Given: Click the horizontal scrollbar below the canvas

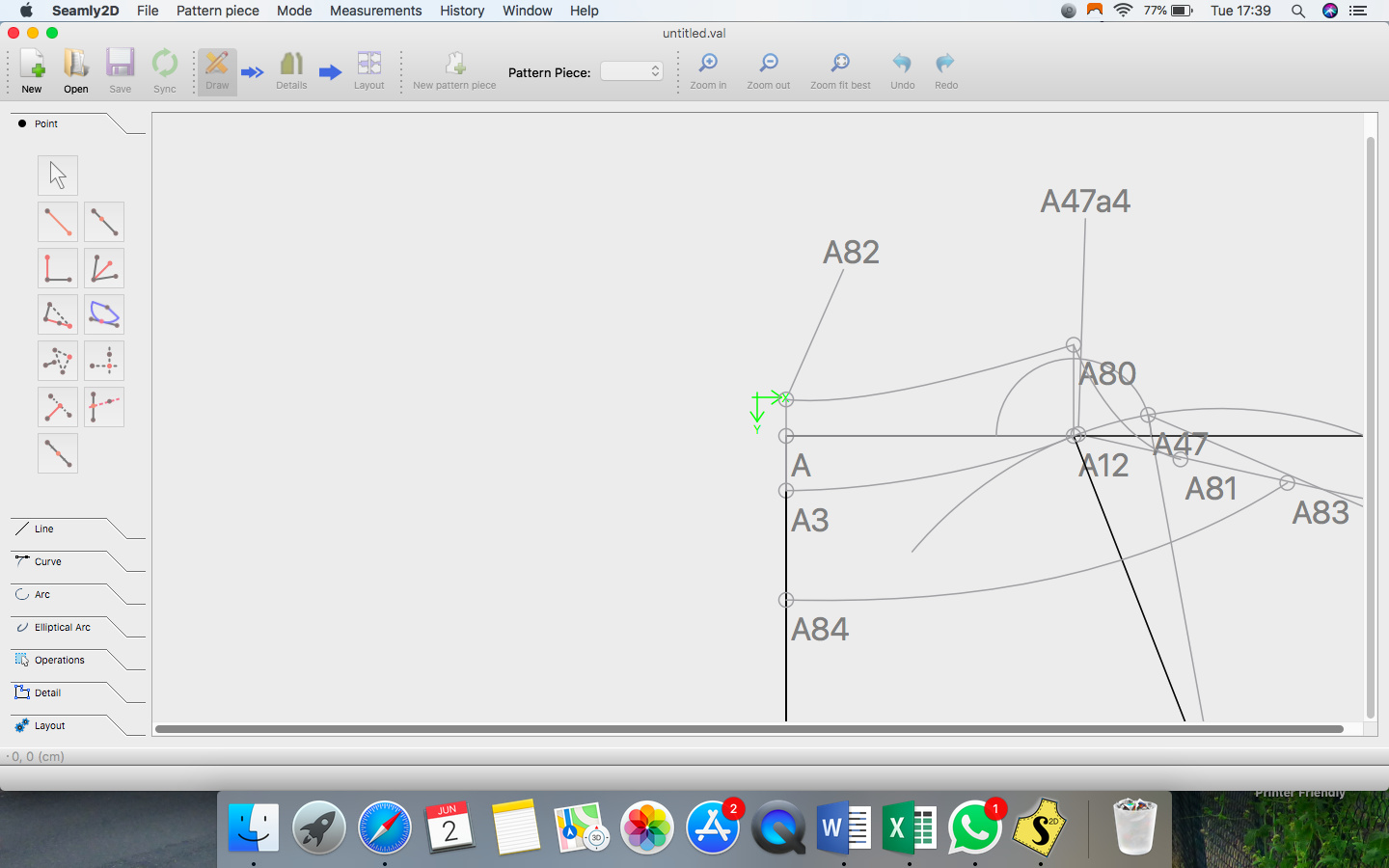Looking at the screenshot, I should [x=749, y=729].
